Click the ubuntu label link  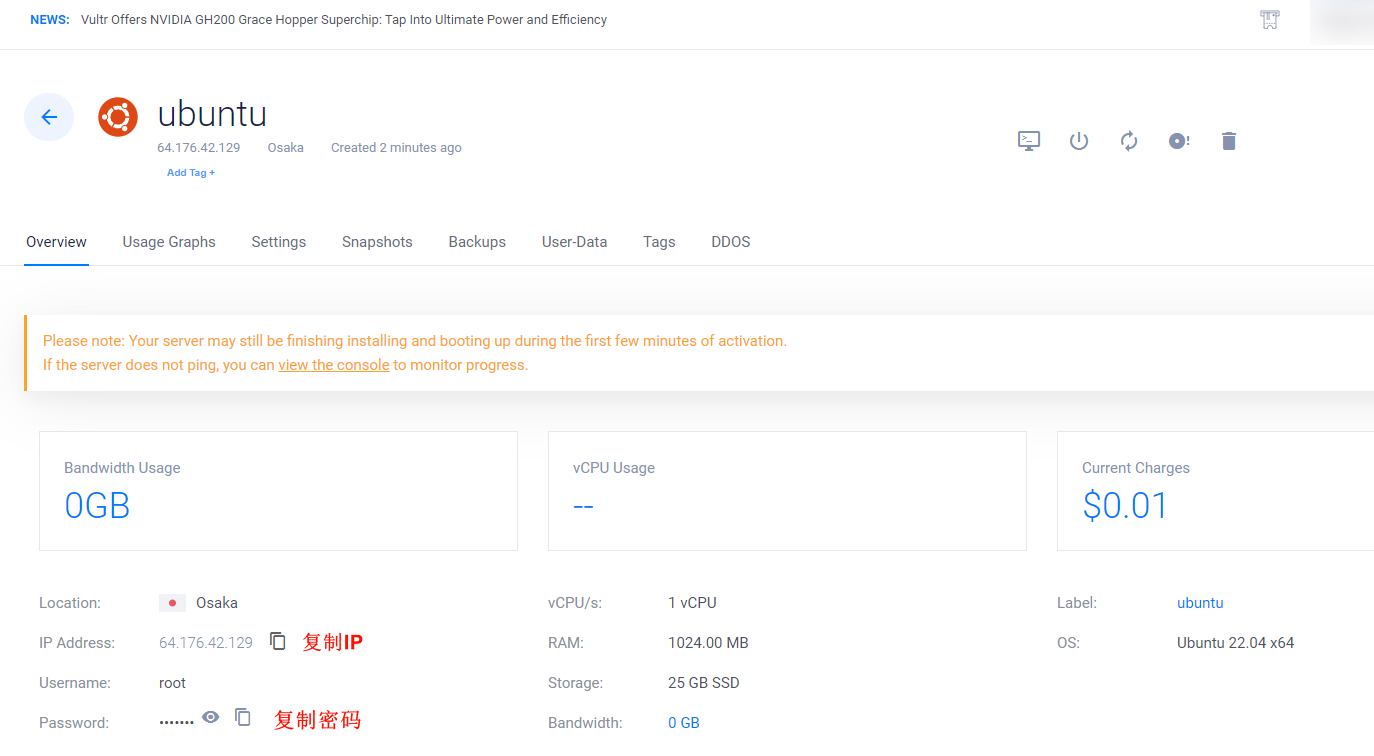pos(1200,603)
